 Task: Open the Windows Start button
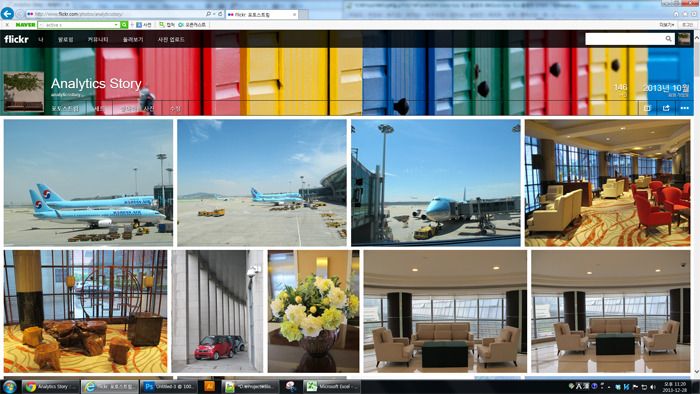coord(9,386)
